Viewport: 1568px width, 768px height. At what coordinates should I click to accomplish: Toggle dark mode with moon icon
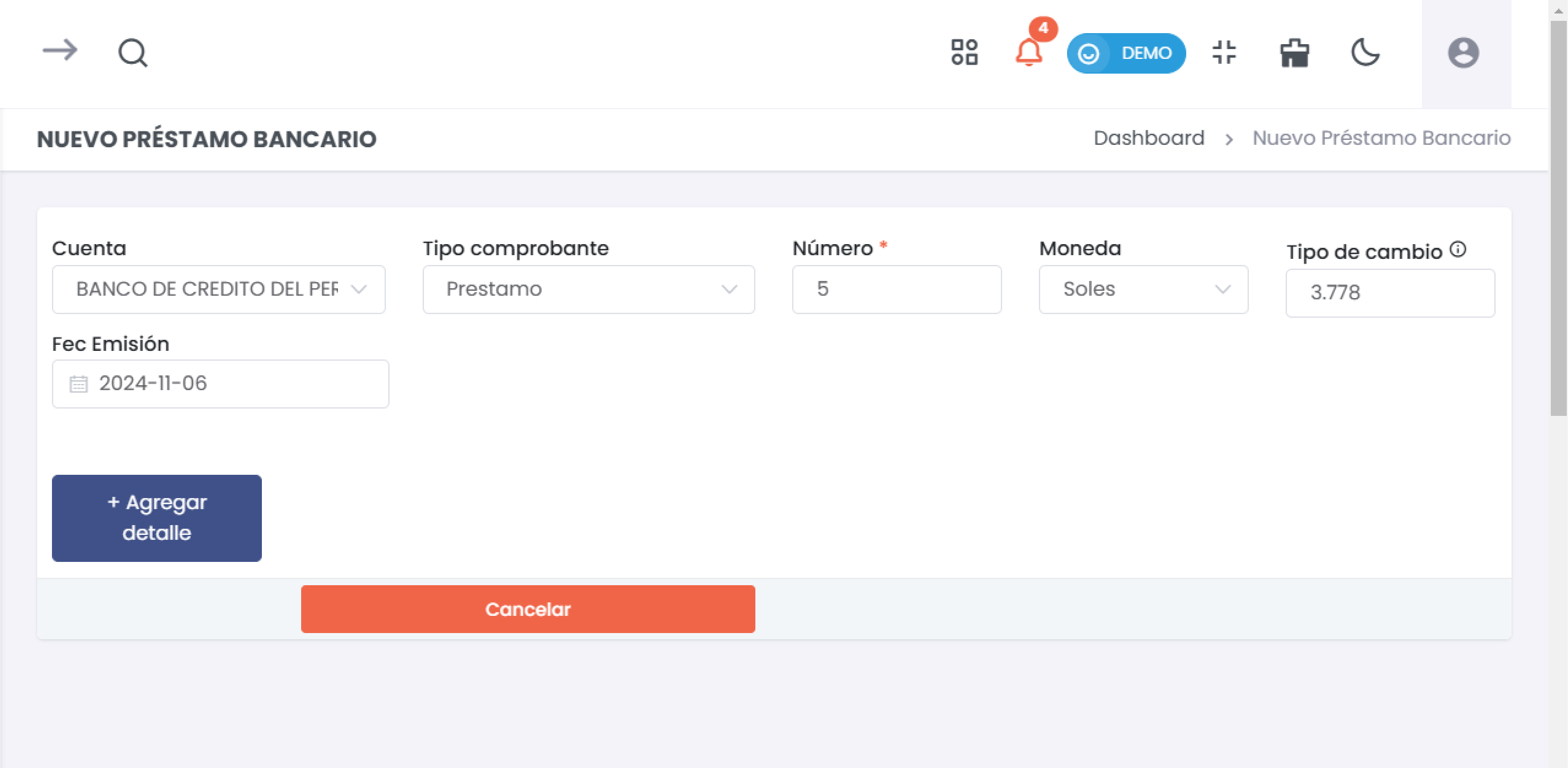[1365, 52]
